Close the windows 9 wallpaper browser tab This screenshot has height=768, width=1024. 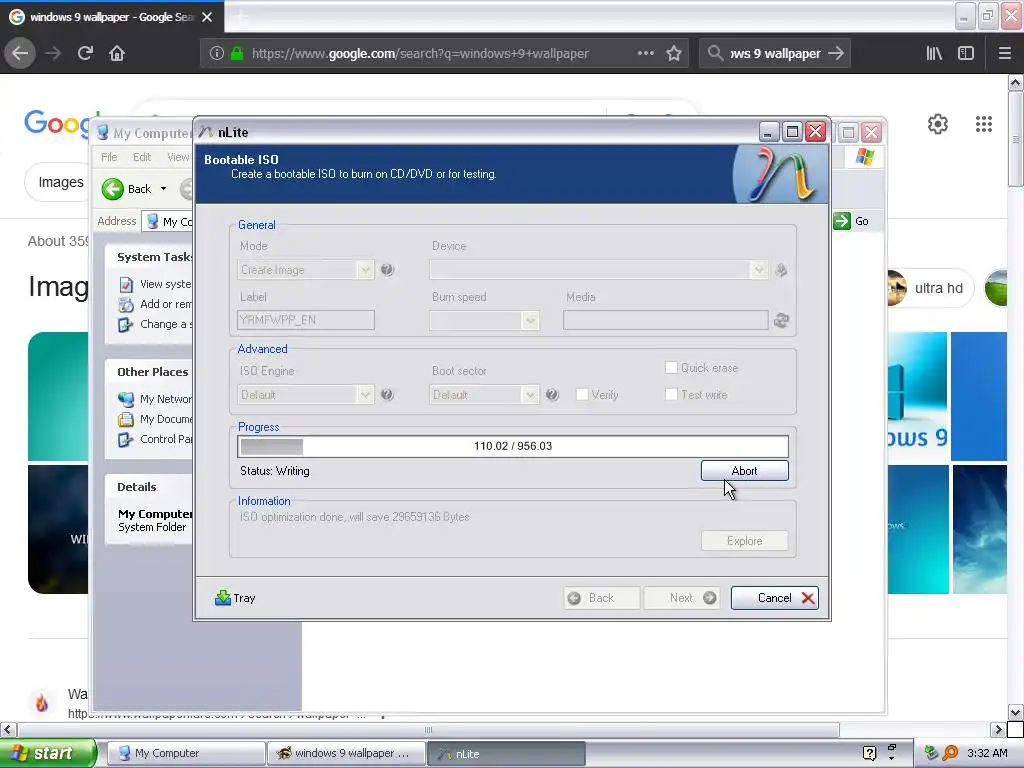click(207, 17)
